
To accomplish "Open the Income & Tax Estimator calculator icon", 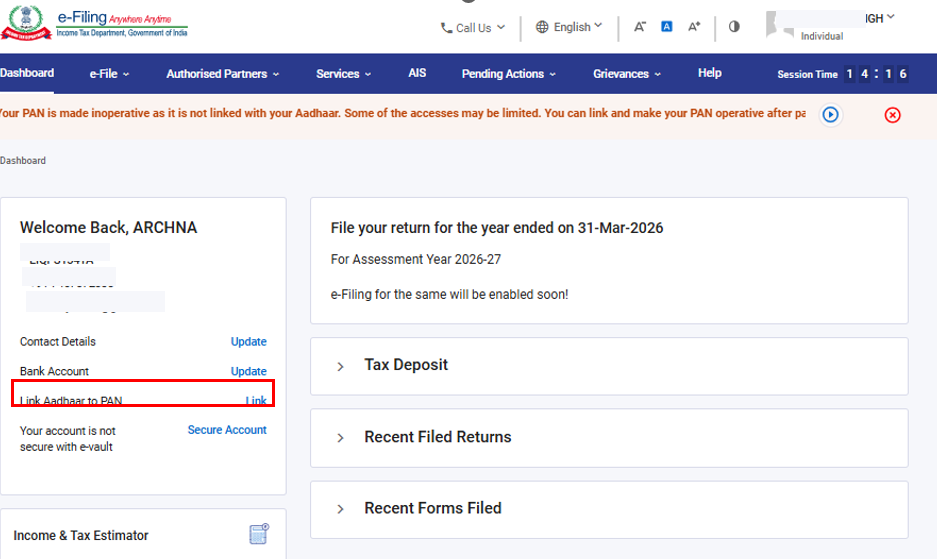I will click(259, 534).
